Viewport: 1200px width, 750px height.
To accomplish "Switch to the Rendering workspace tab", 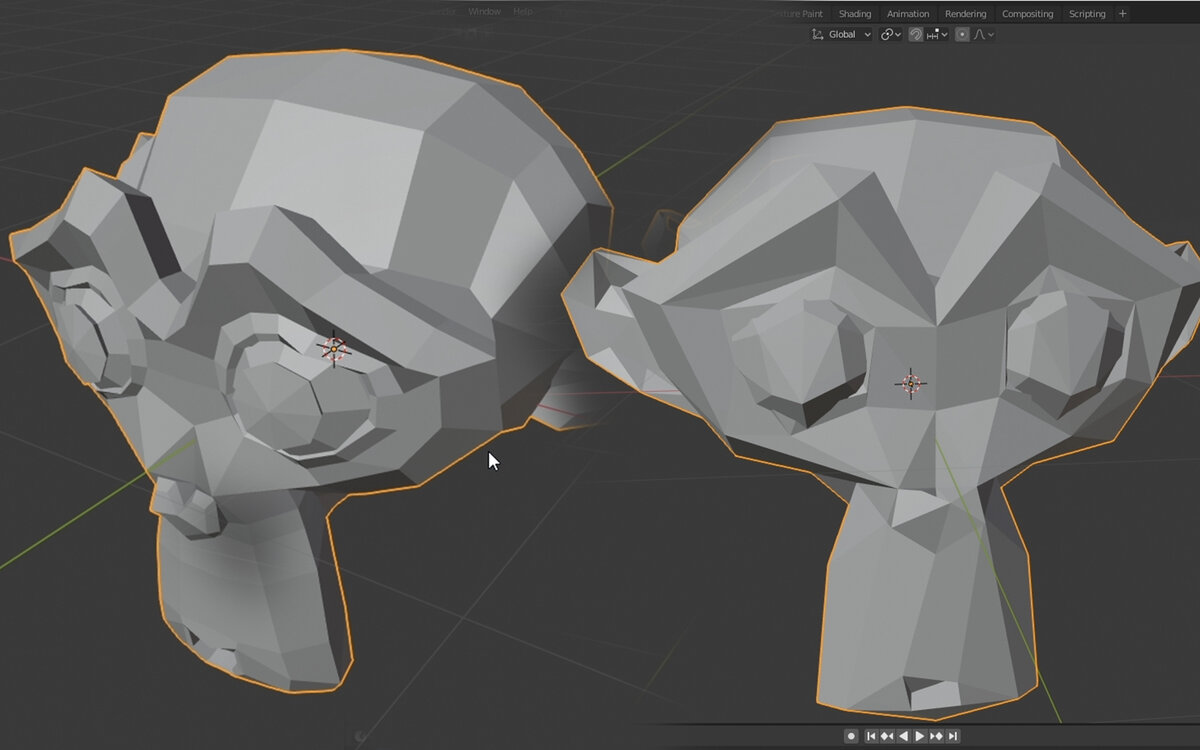I will click(965, 14).
